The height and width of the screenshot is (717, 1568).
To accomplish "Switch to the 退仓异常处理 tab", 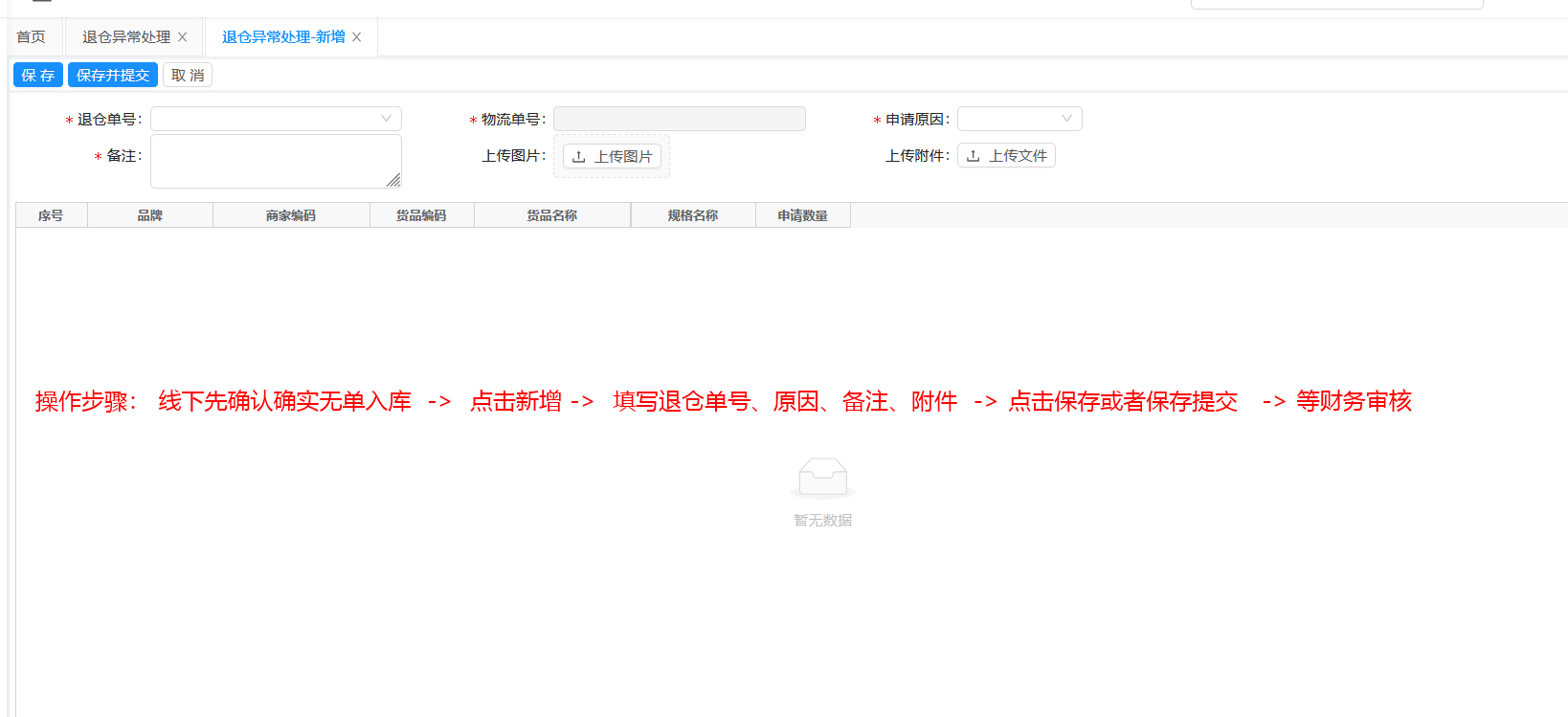I will pyautogui.click(x=125, y=37).
